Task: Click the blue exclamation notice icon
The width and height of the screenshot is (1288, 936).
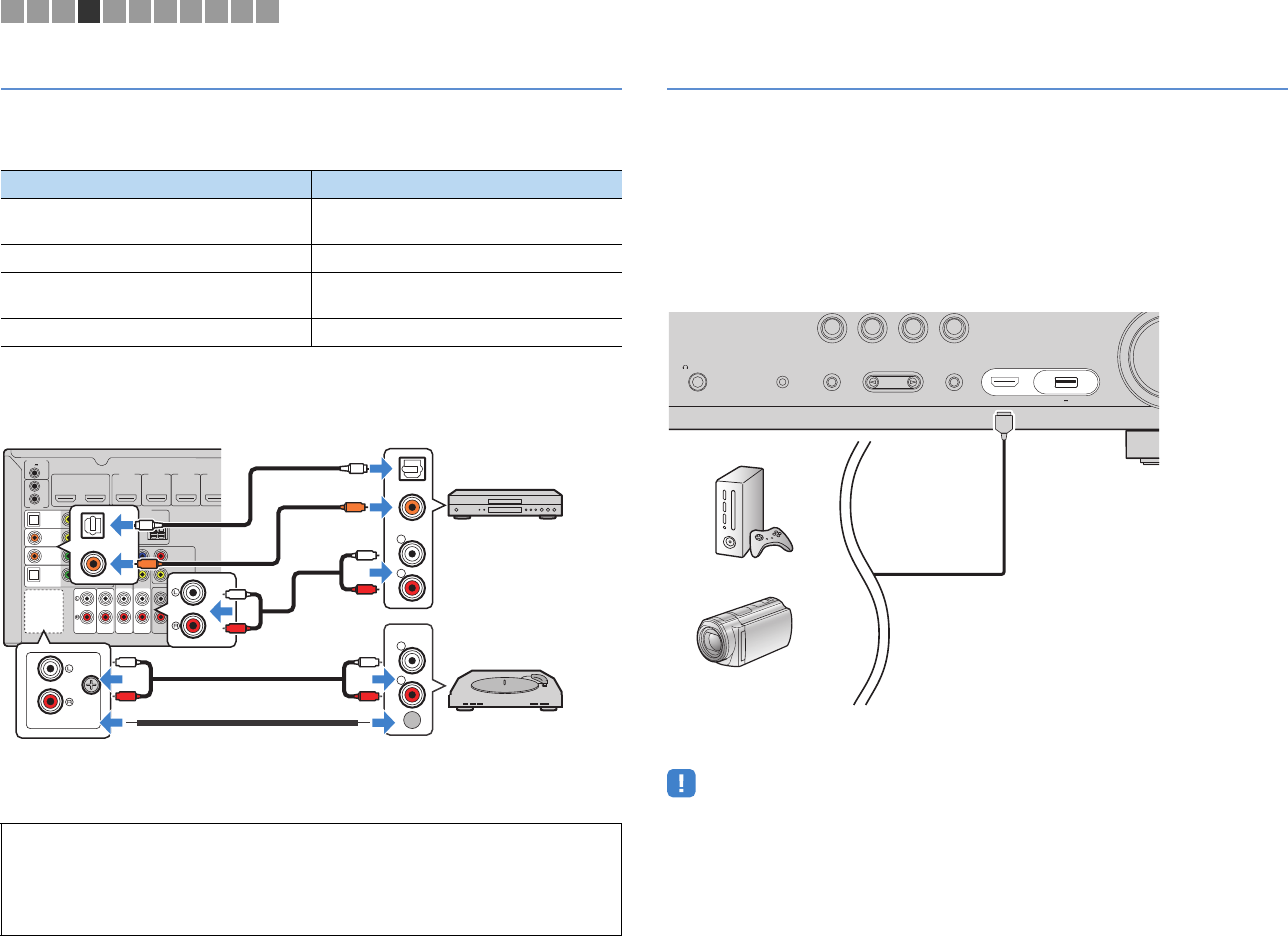Action: tap(681, 782)
